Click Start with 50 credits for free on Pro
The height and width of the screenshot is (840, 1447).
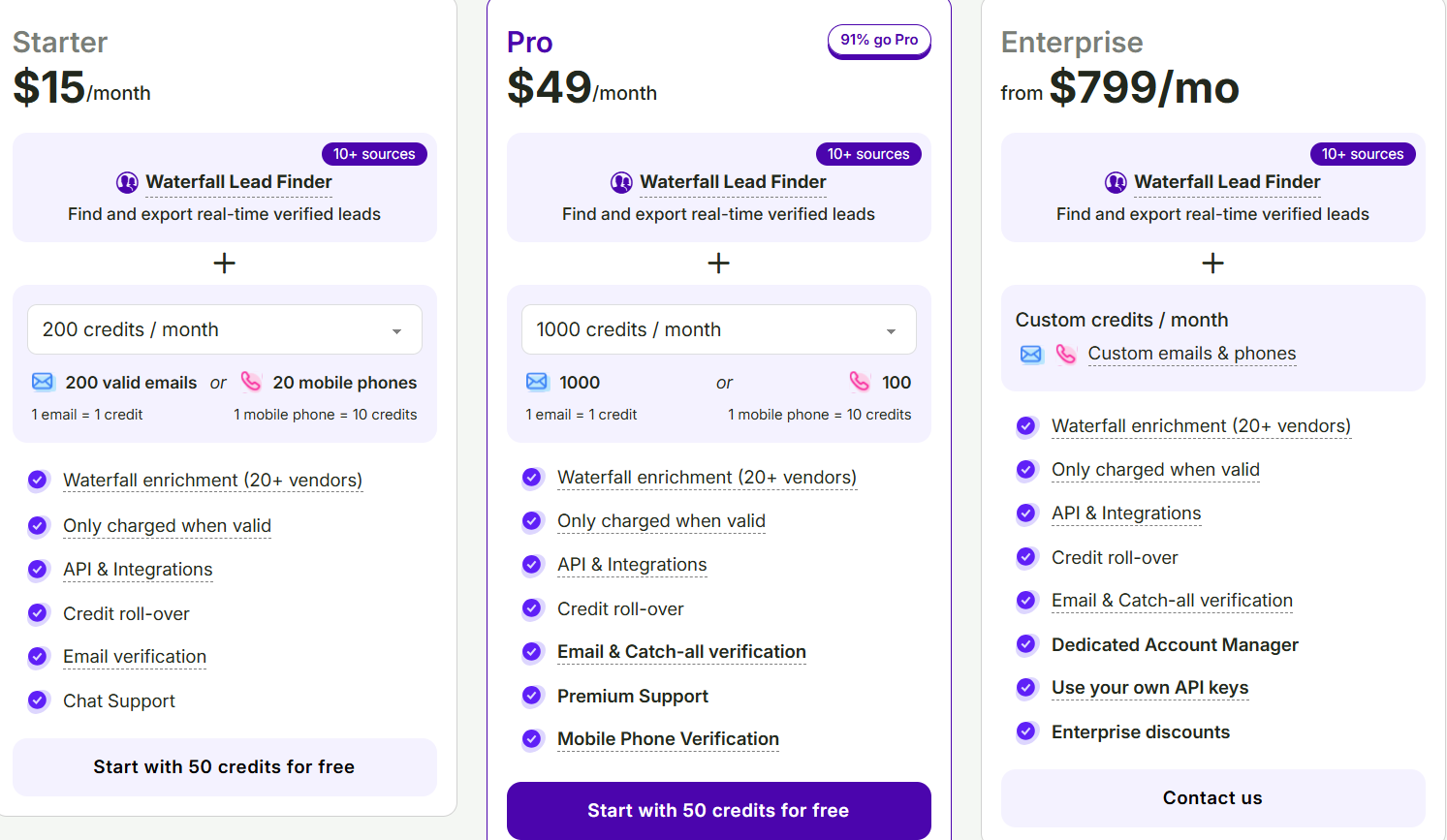[x=718, y=810]
